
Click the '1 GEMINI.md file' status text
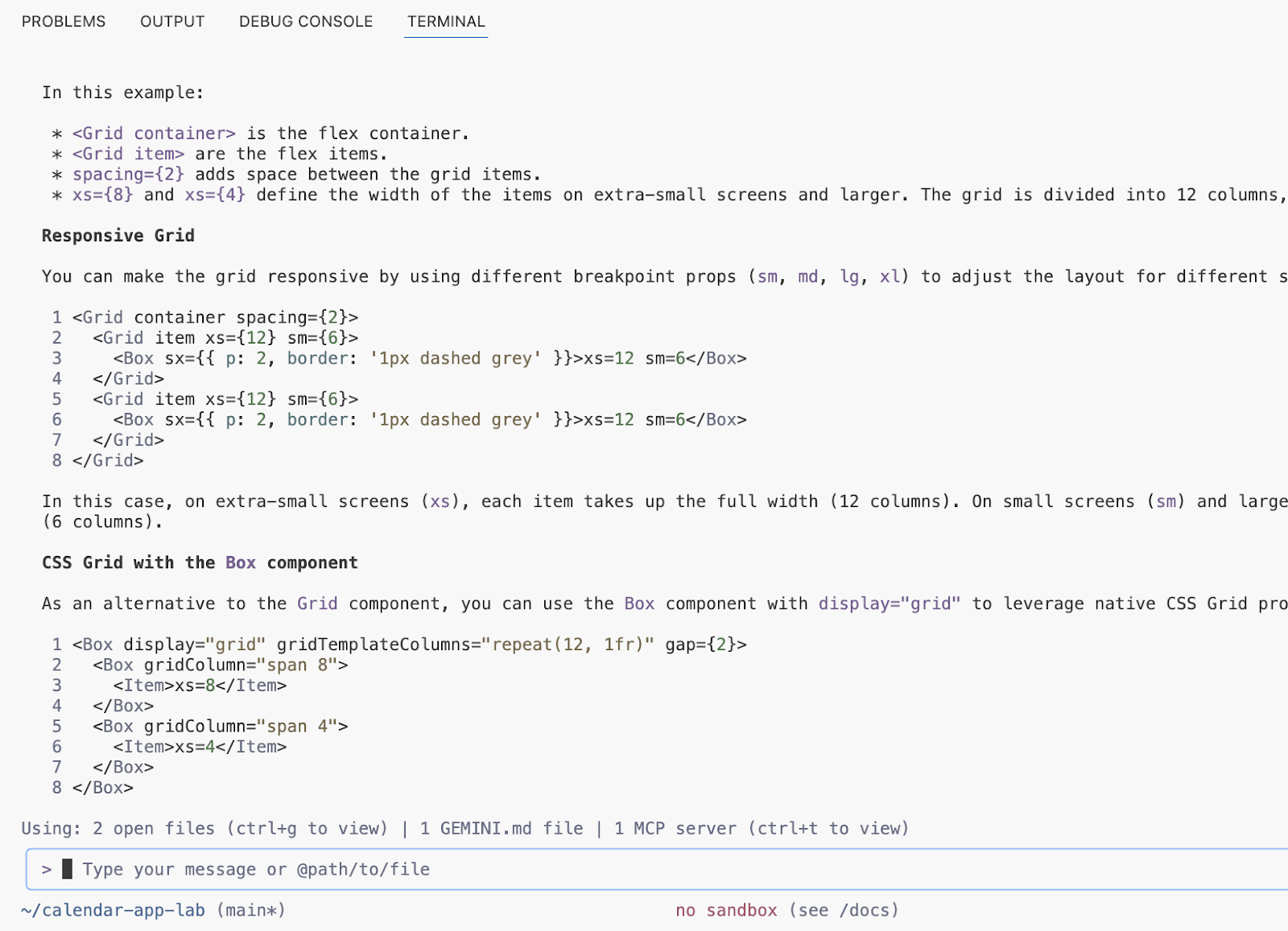click(501, 828)
